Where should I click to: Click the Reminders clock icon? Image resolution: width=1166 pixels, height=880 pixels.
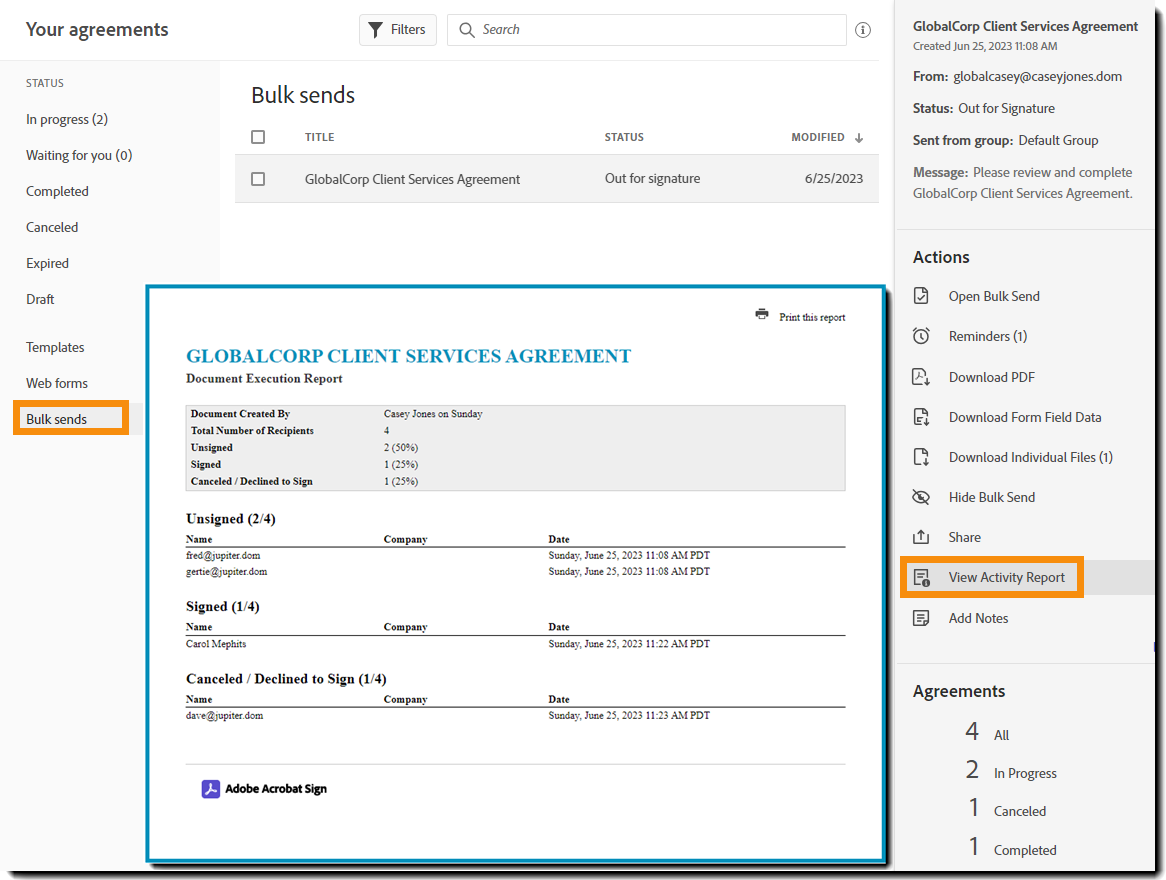[921, 336]
